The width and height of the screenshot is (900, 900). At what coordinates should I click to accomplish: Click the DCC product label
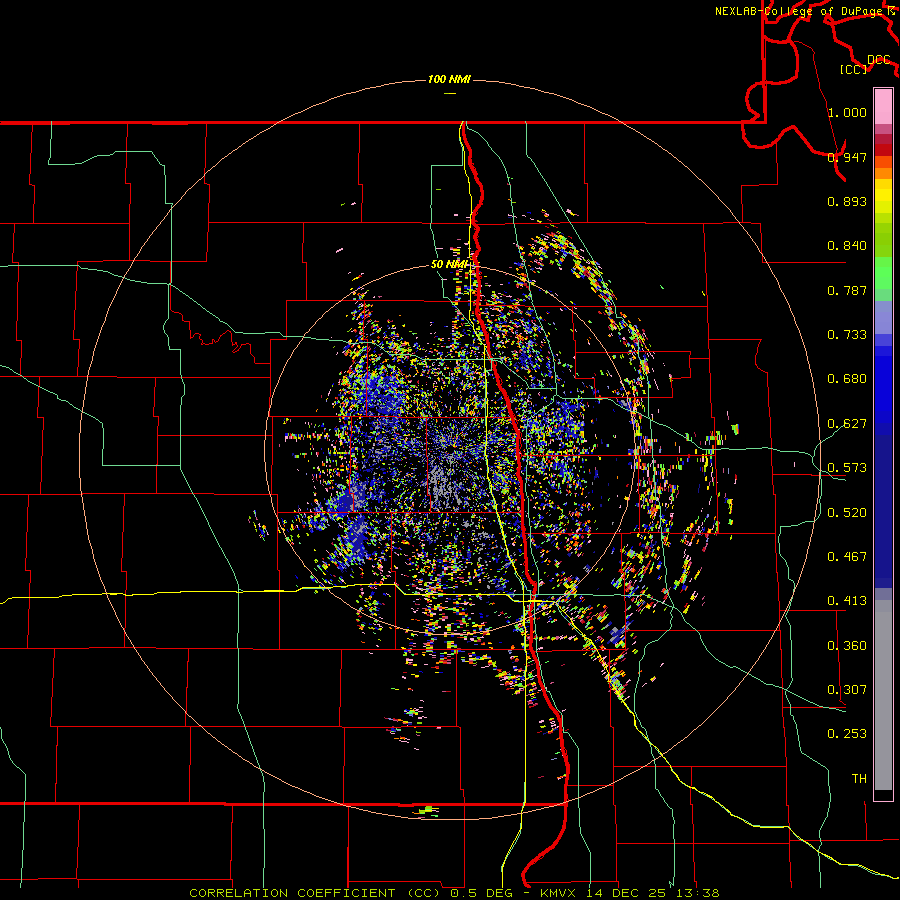coord(878,60)
